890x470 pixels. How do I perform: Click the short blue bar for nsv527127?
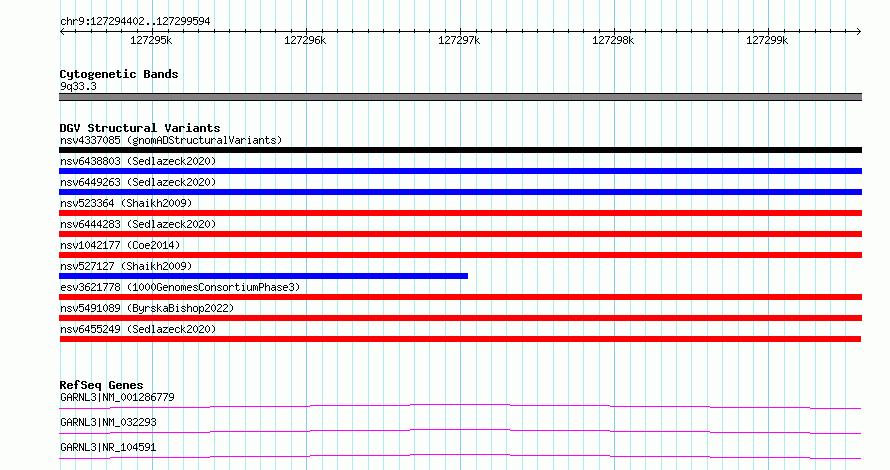(263, 276)
